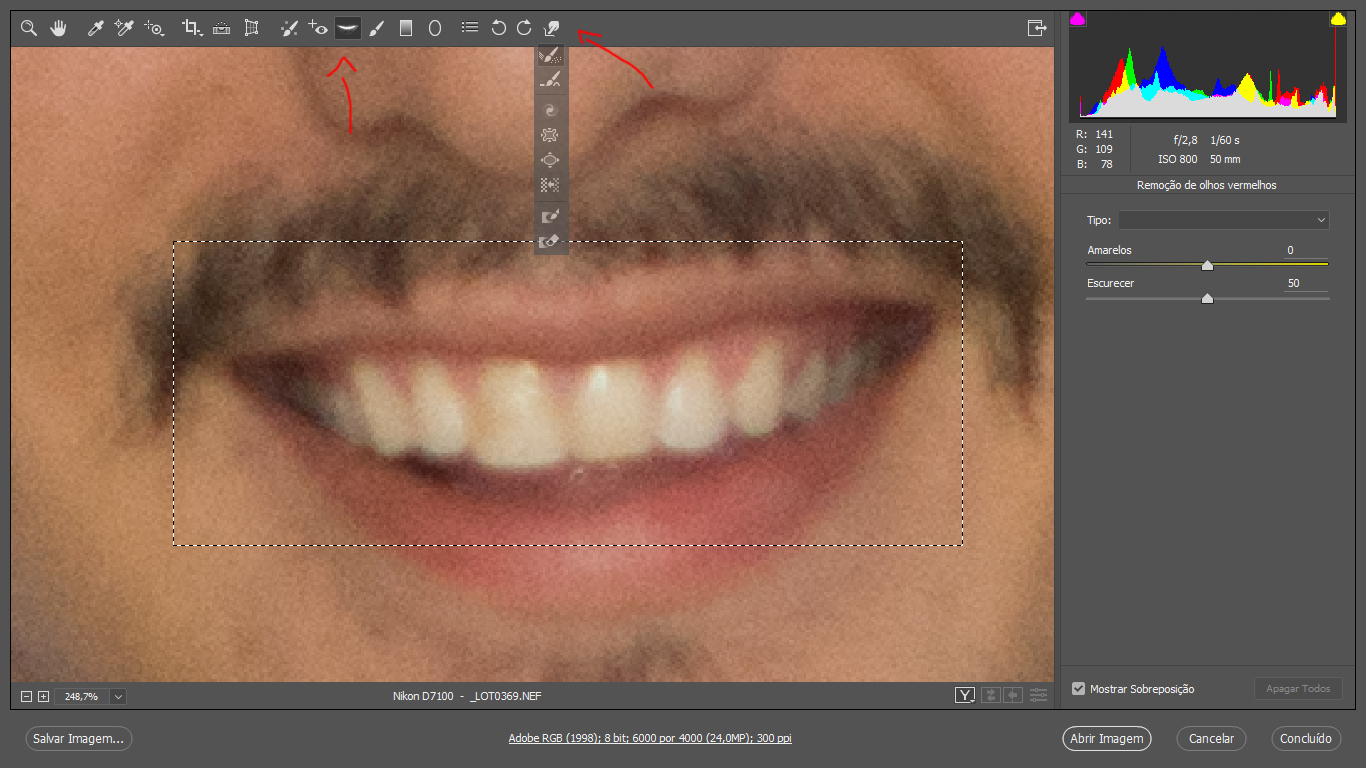1366x768 pixels.
Task: Open the preferences list icon
Action: coord(469,28)
